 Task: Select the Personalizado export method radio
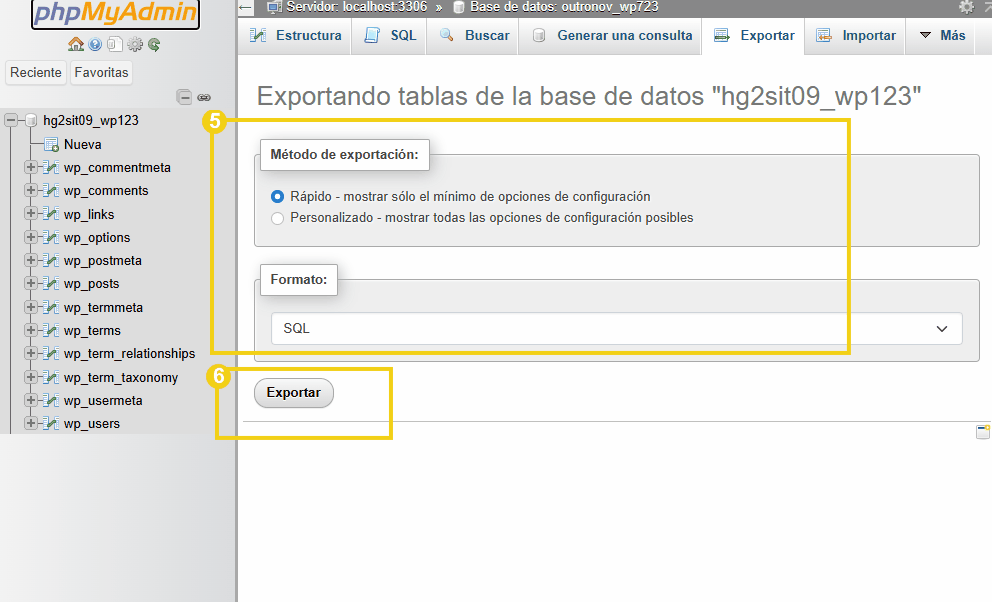[277, 219]
